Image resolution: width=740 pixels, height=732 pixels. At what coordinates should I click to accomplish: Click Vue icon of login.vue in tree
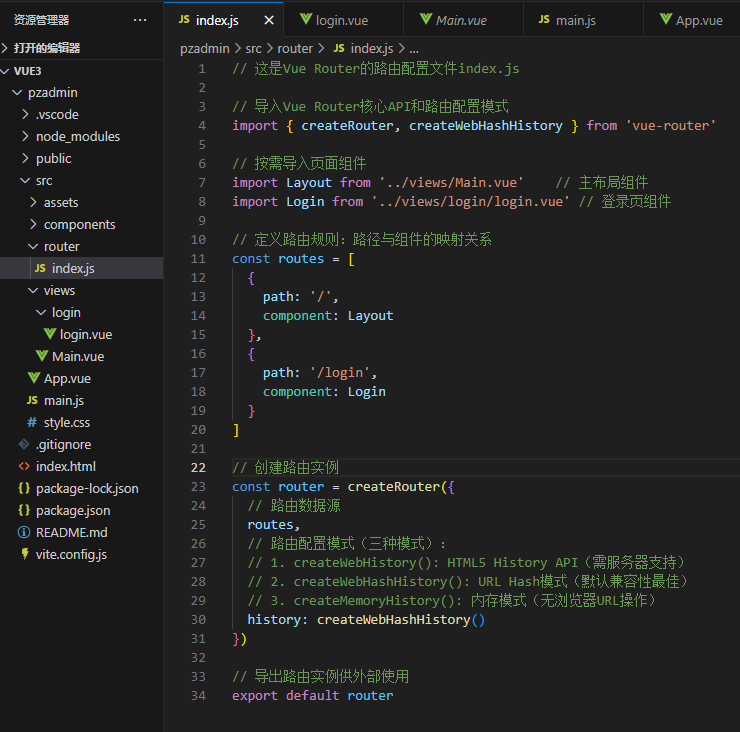(50, 334)
